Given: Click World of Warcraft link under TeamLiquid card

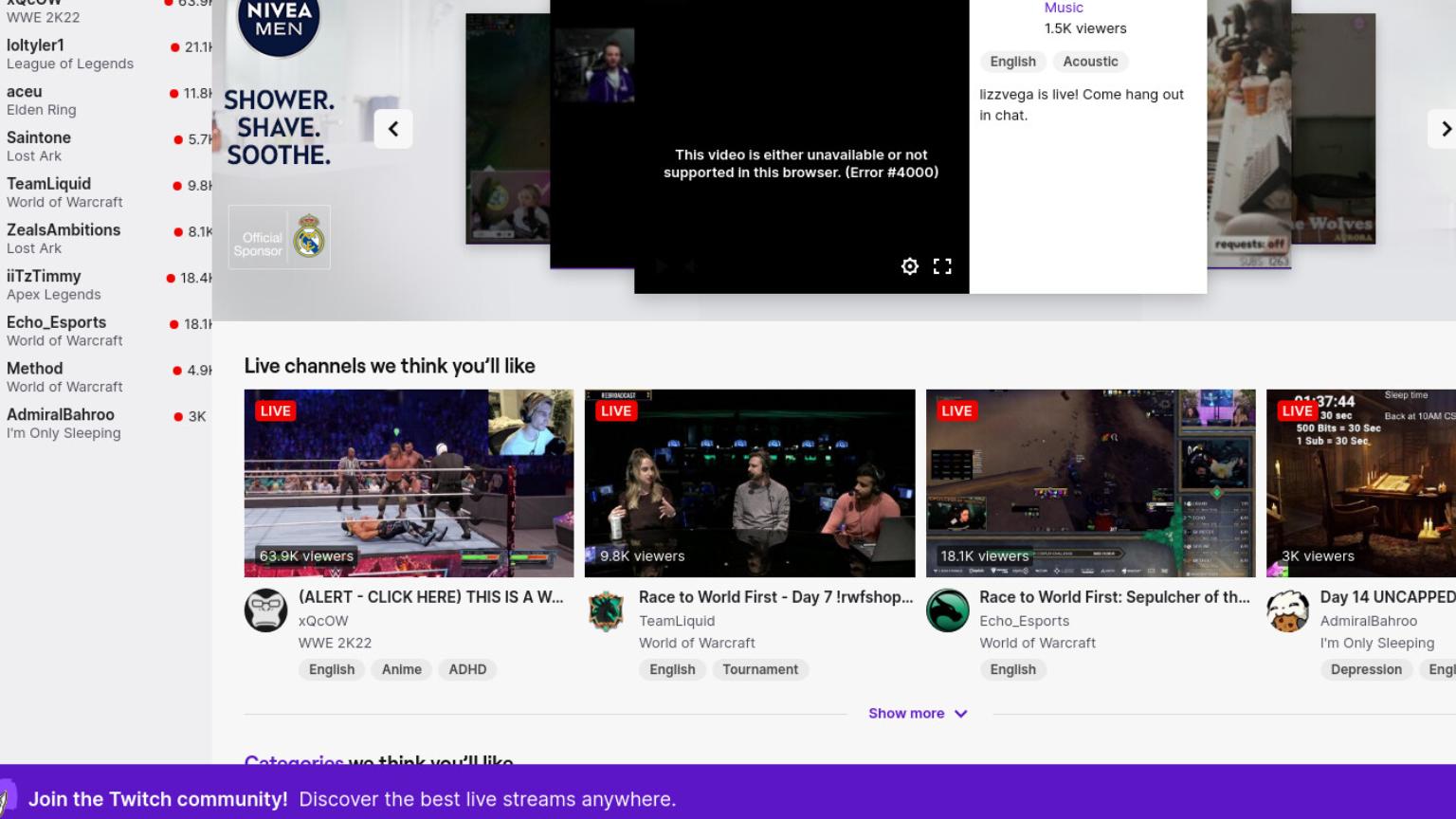Looking at the screenshot, I should click(697, 643).
